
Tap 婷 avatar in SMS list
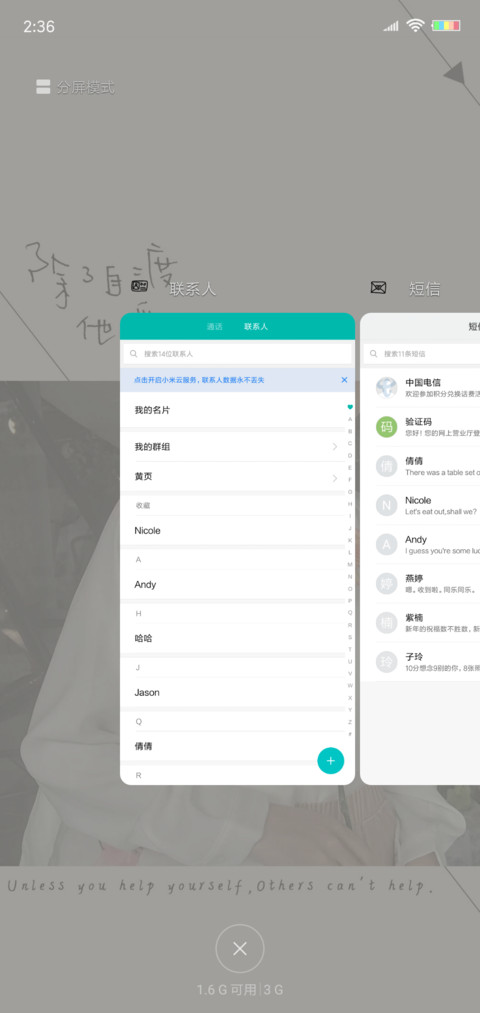[386, 583]
